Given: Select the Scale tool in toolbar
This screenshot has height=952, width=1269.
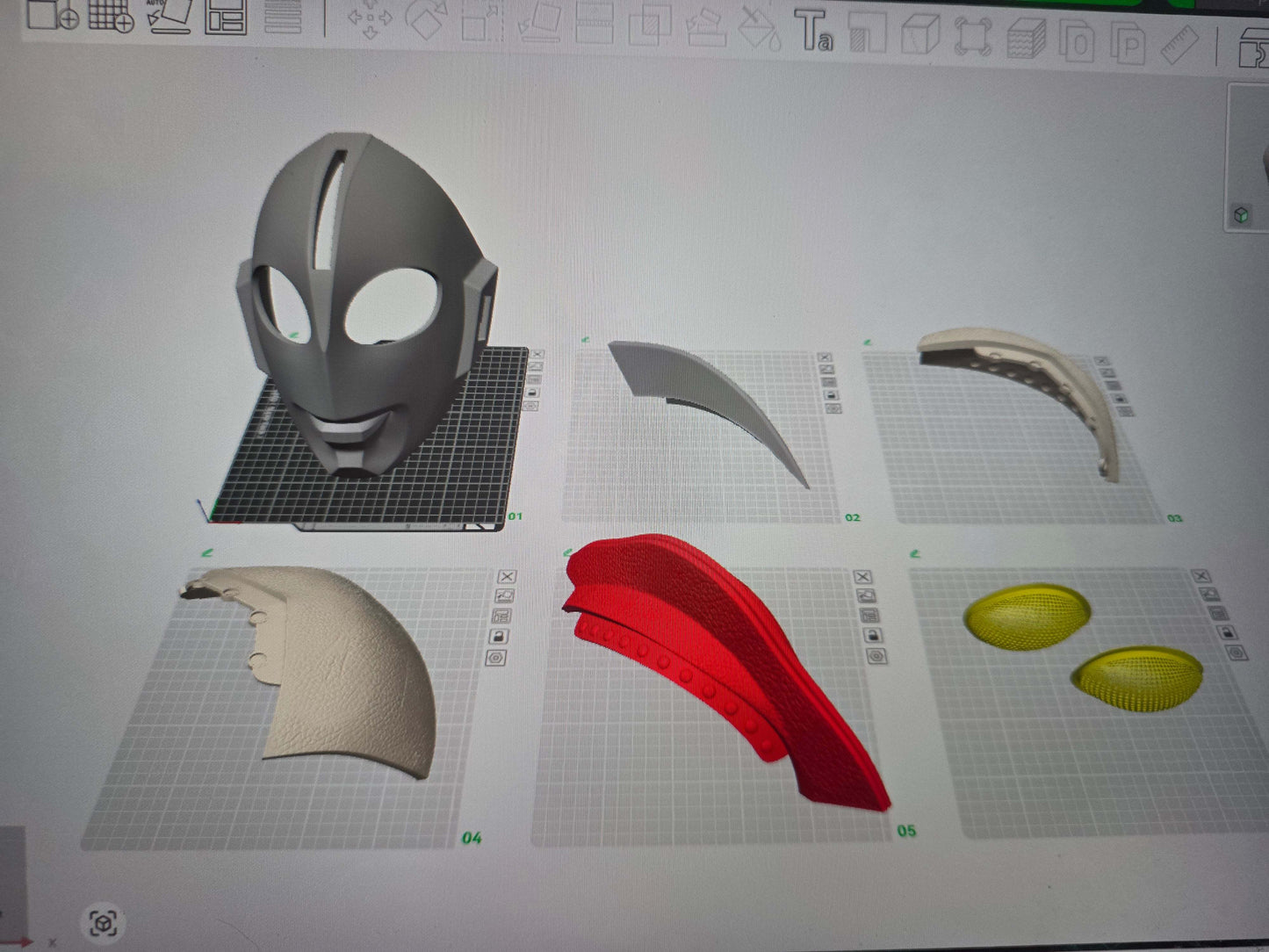Looking at the screenshot, I should (482, 22).
